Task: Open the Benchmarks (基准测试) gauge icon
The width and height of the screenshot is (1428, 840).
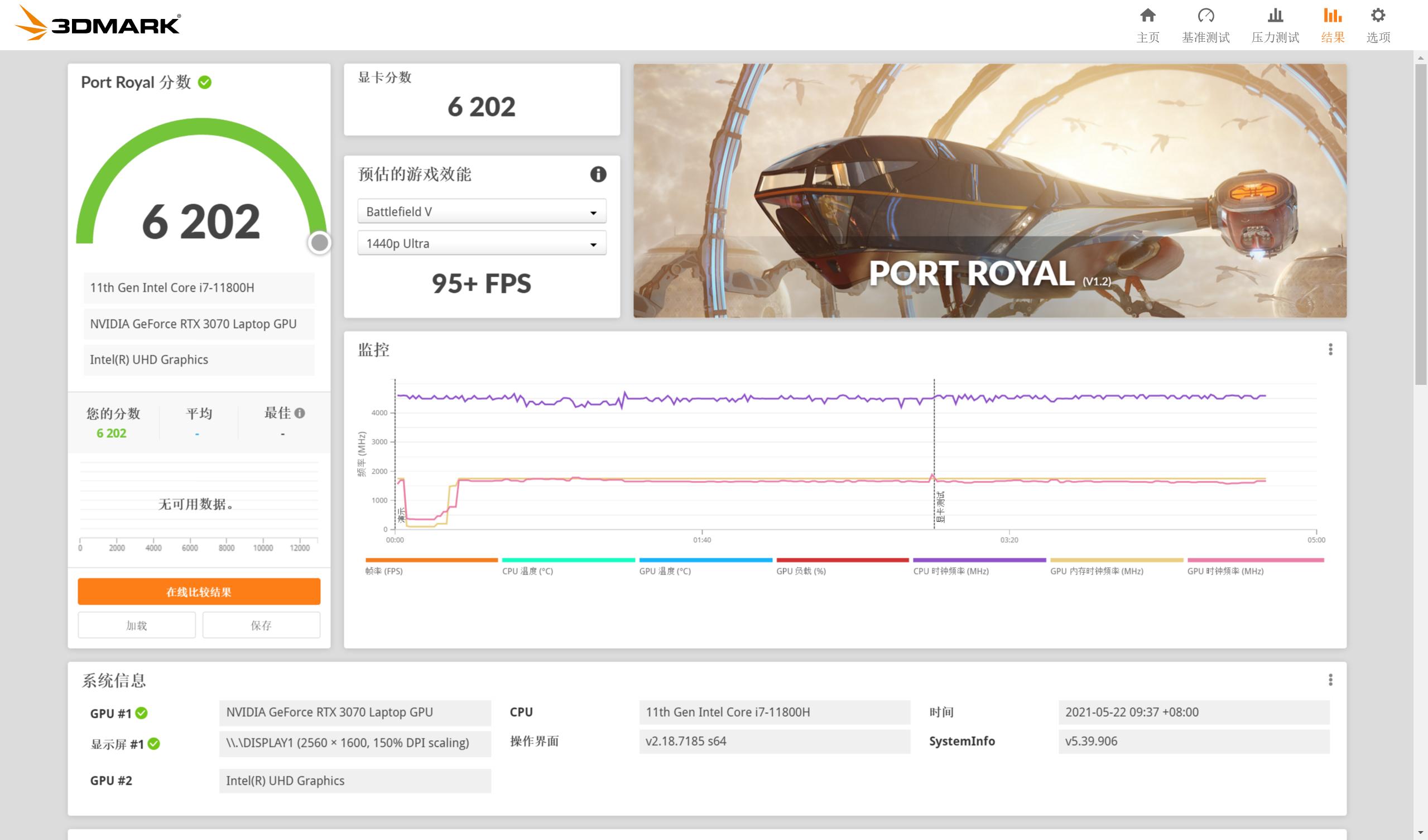Action: (x=1205, y=16)
